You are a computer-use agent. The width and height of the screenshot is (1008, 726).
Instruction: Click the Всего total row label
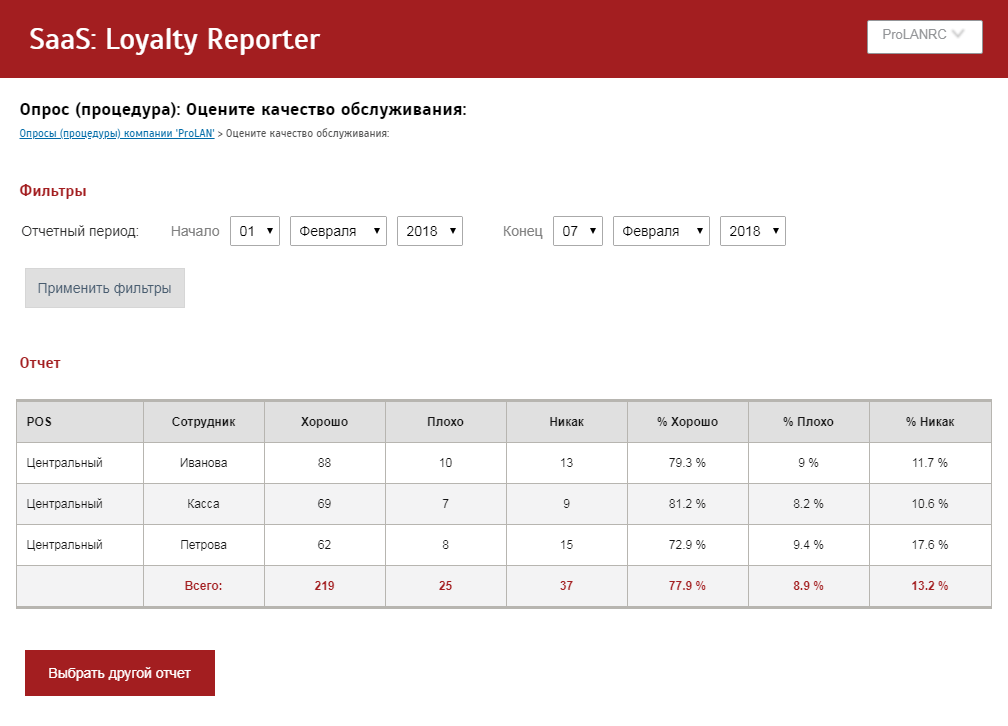tap(204, 586)
